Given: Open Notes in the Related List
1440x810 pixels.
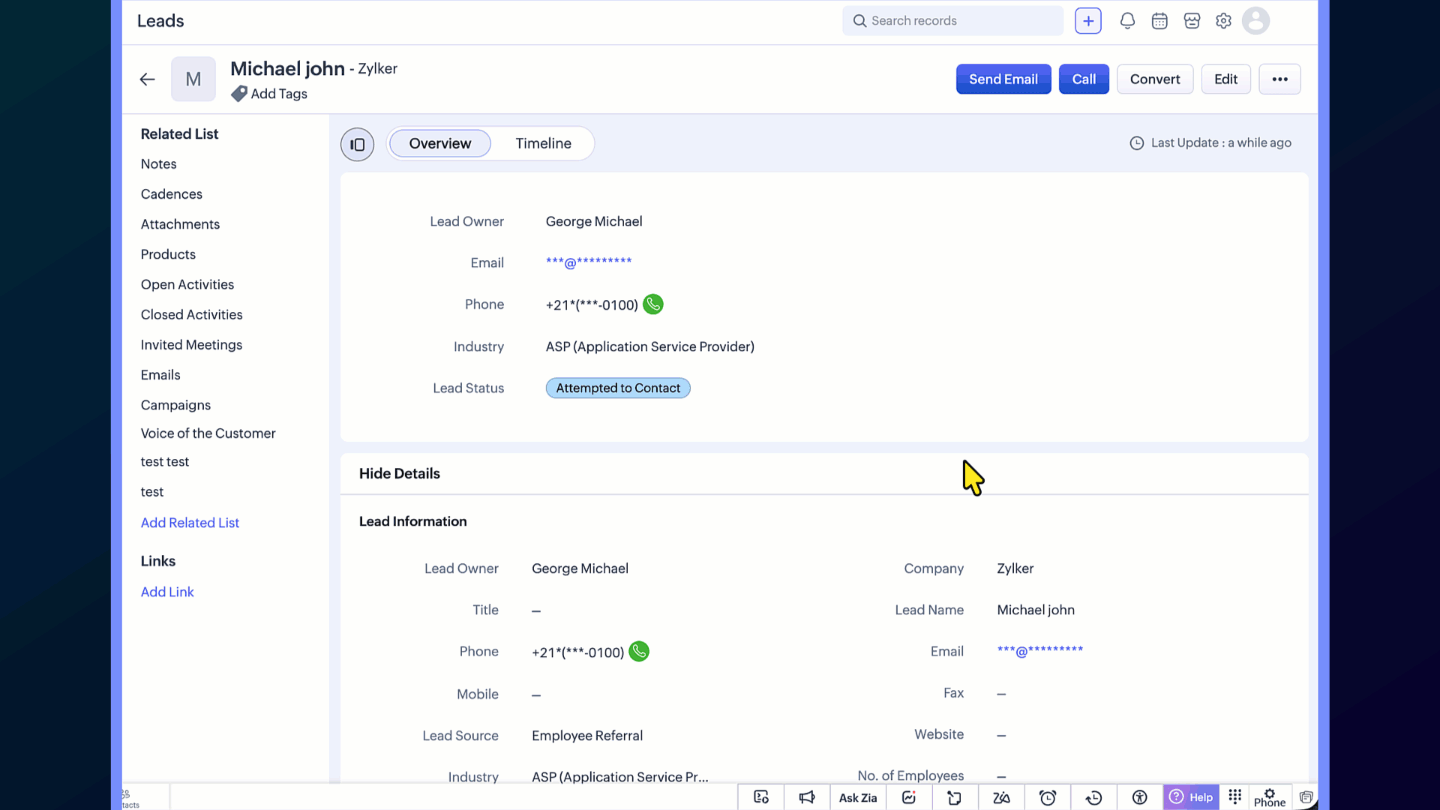Looking at the screenshot, I should click(158, 164).
